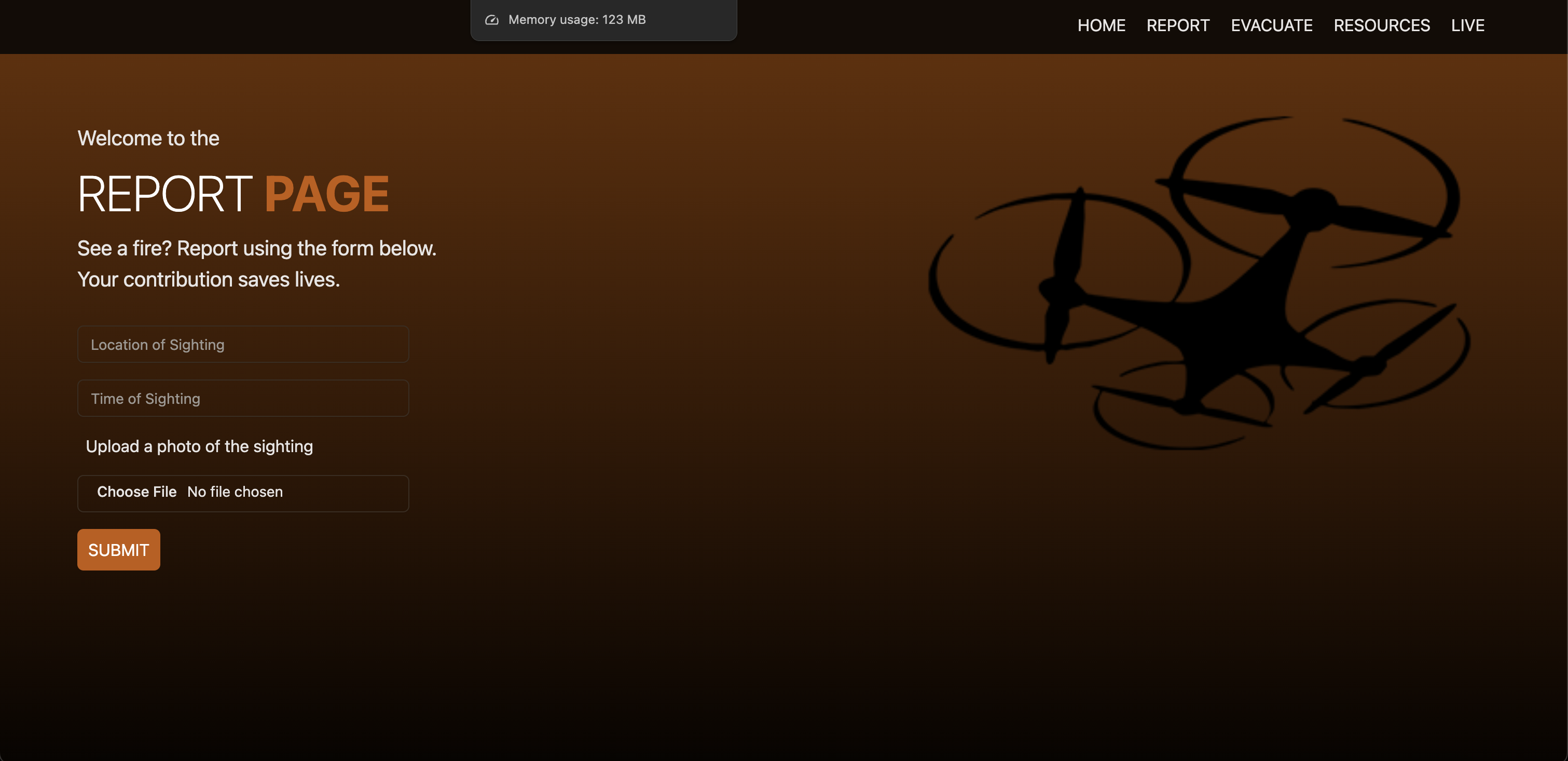Click the Upload a photo label
The height and width of the screenshot is (761, 1568).
199,446
